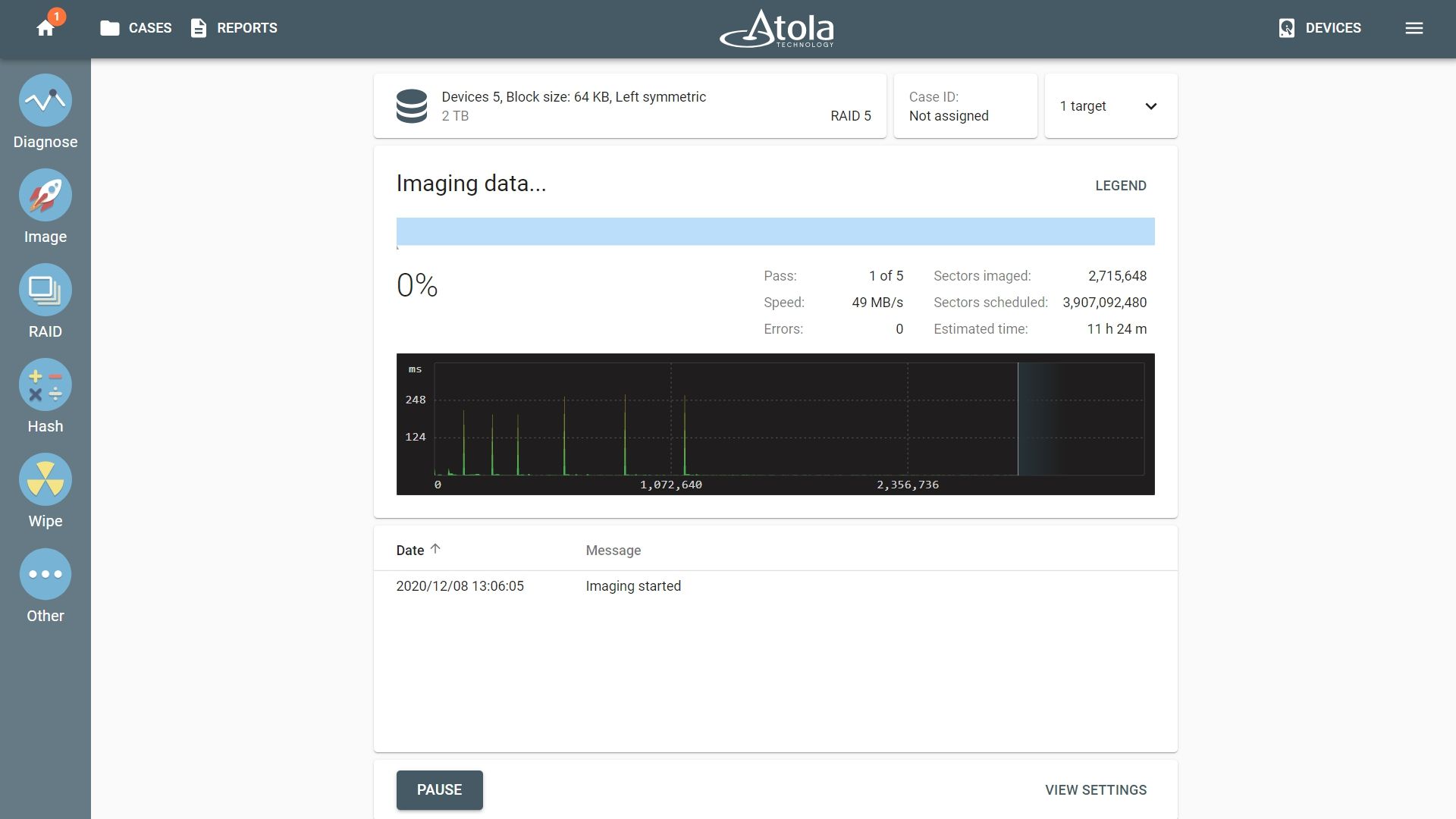Click the 0% progress percentage

(417, 286)
